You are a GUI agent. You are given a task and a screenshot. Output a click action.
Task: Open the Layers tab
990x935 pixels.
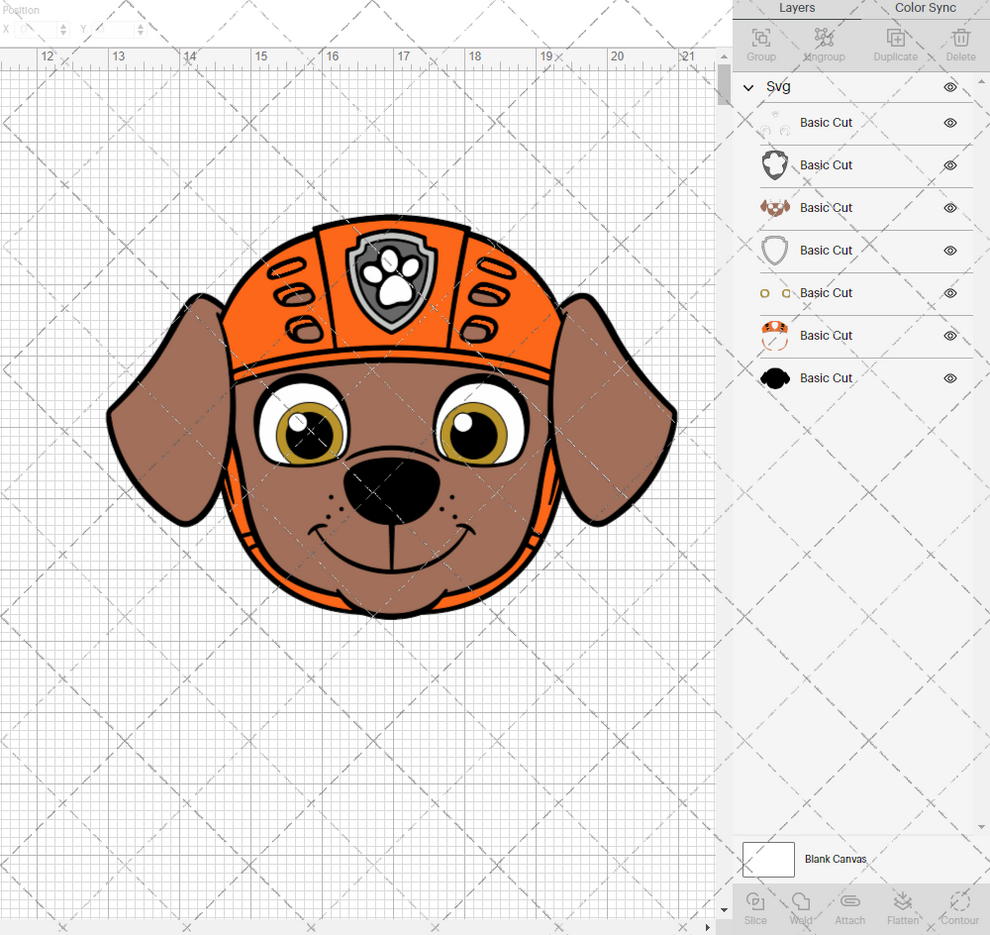pyautogui.click(x=797, y=8)
